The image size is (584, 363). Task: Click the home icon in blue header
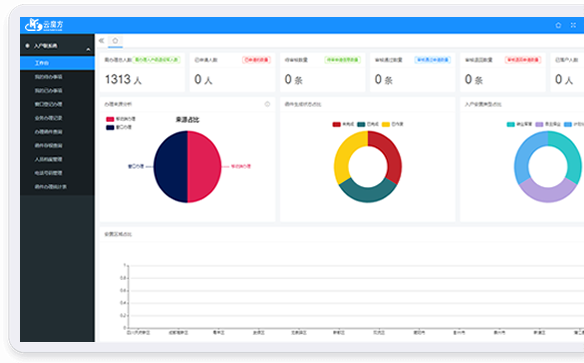click(558, 25)
